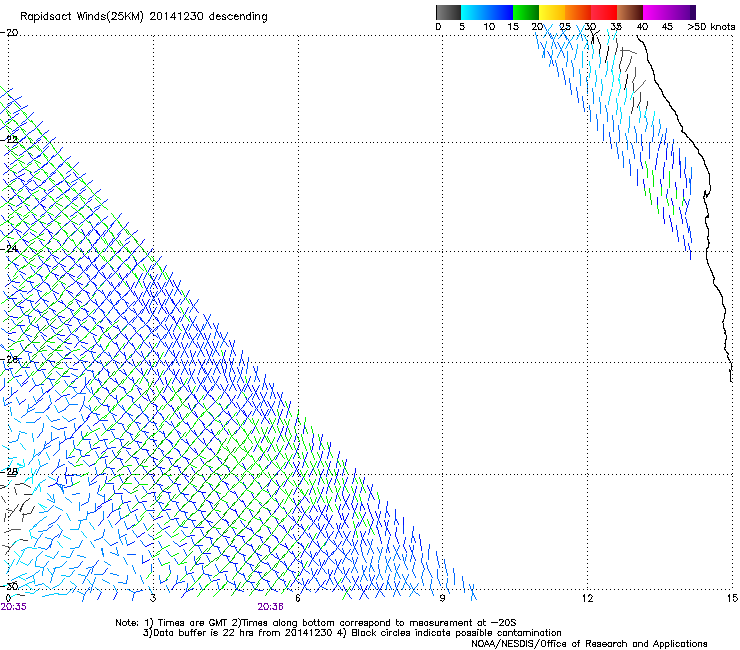Click the green 15-20 knots legend swatch
Image resolution: width=740 pixels, height=650 pixels.
(x=526, y=12)
